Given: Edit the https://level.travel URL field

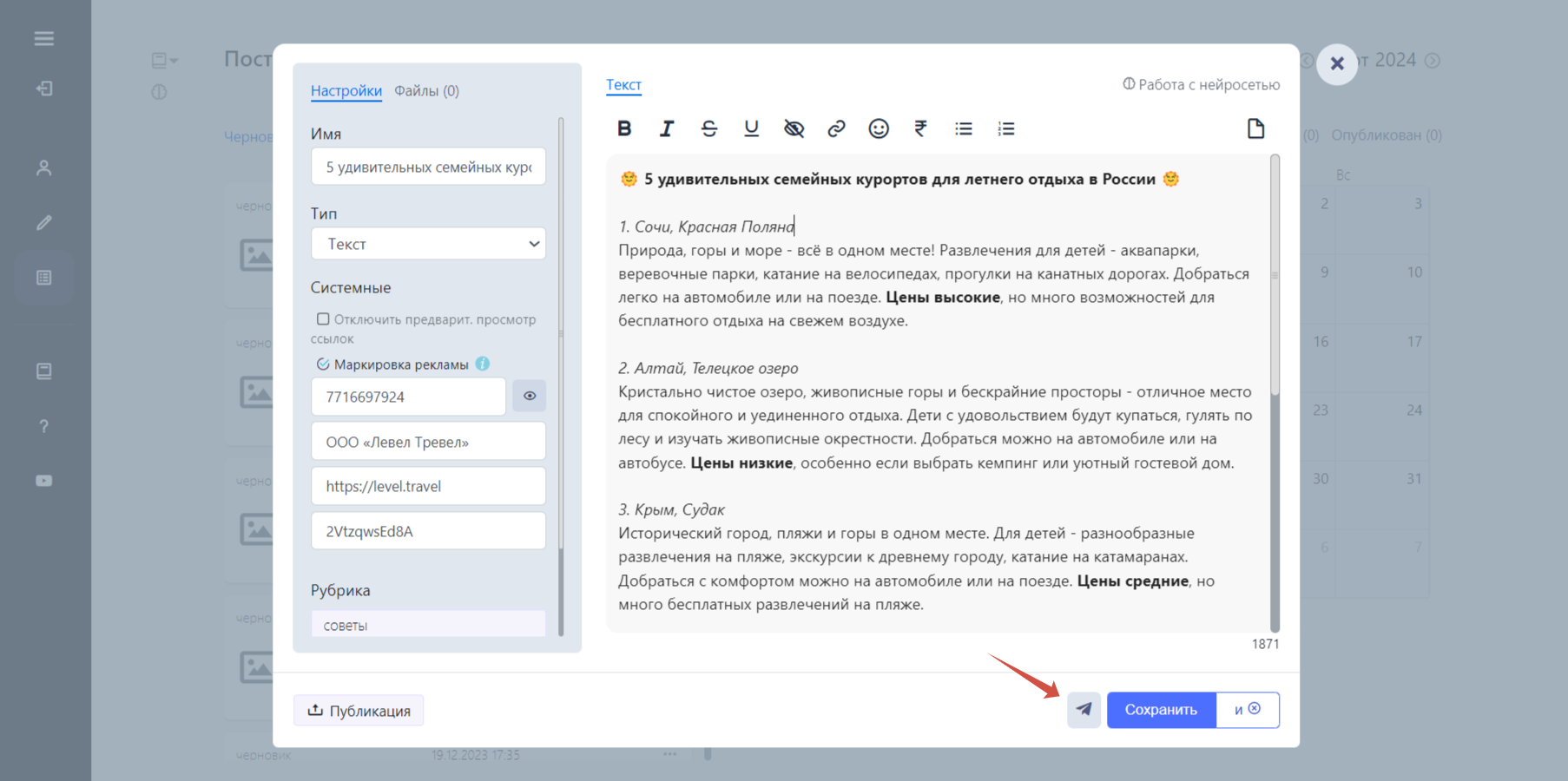Looking at the screenshot, I should (428, 486).
